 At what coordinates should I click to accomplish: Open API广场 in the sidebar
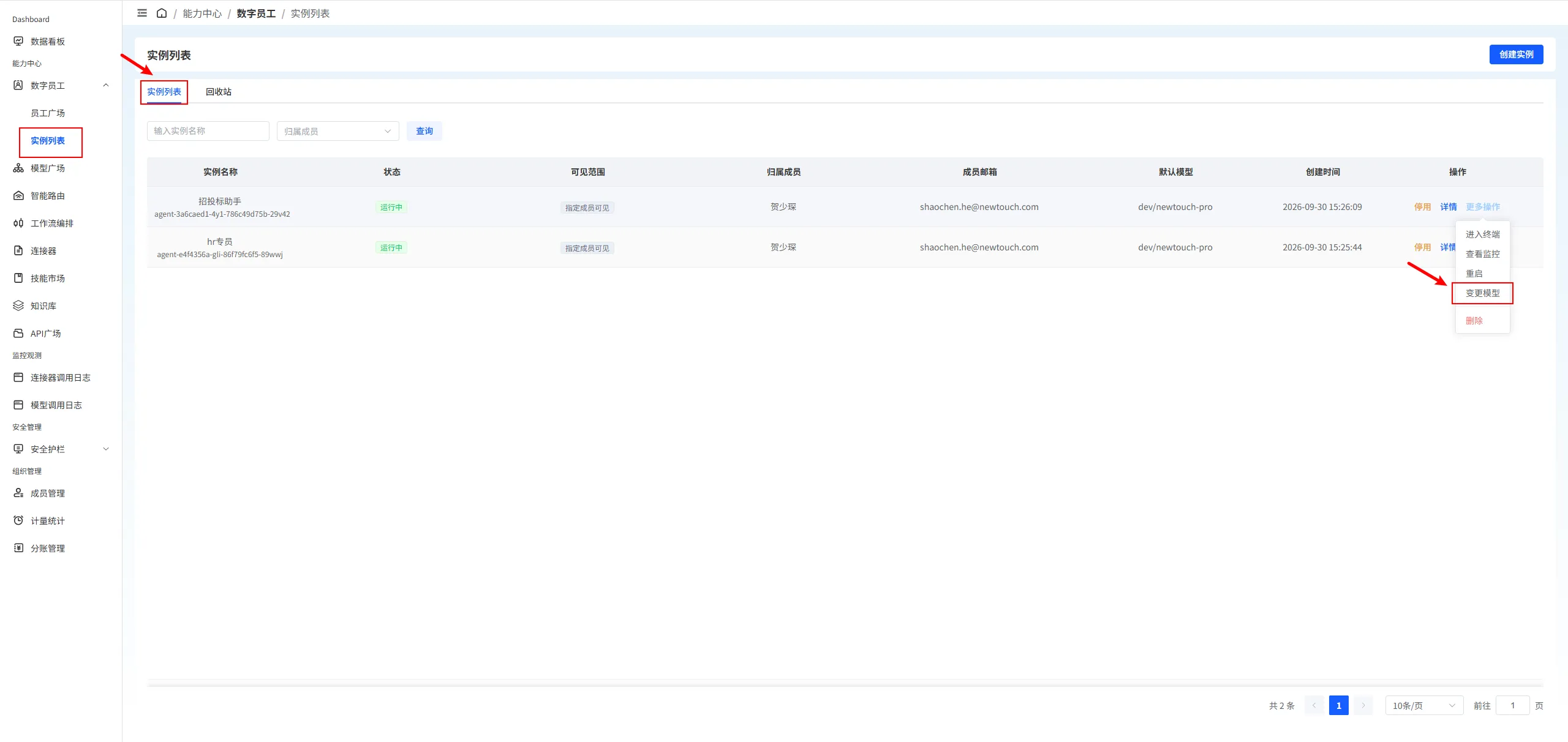(46, 333)
